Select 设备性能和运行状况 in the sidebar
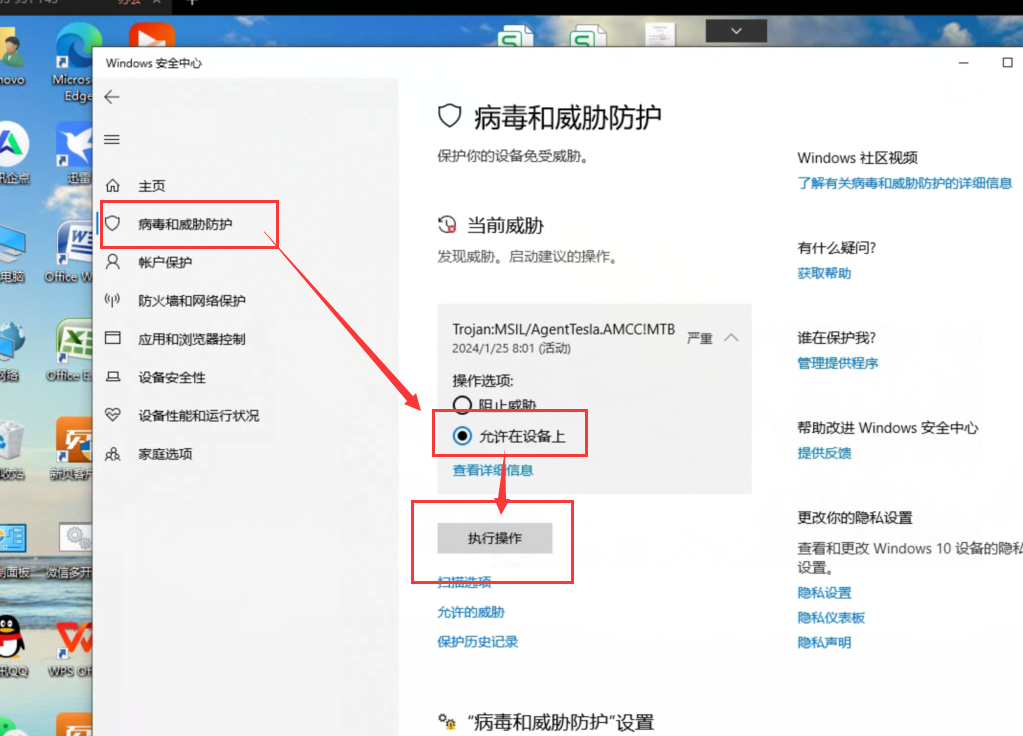 pyautogui.click(x=198, y=416)
